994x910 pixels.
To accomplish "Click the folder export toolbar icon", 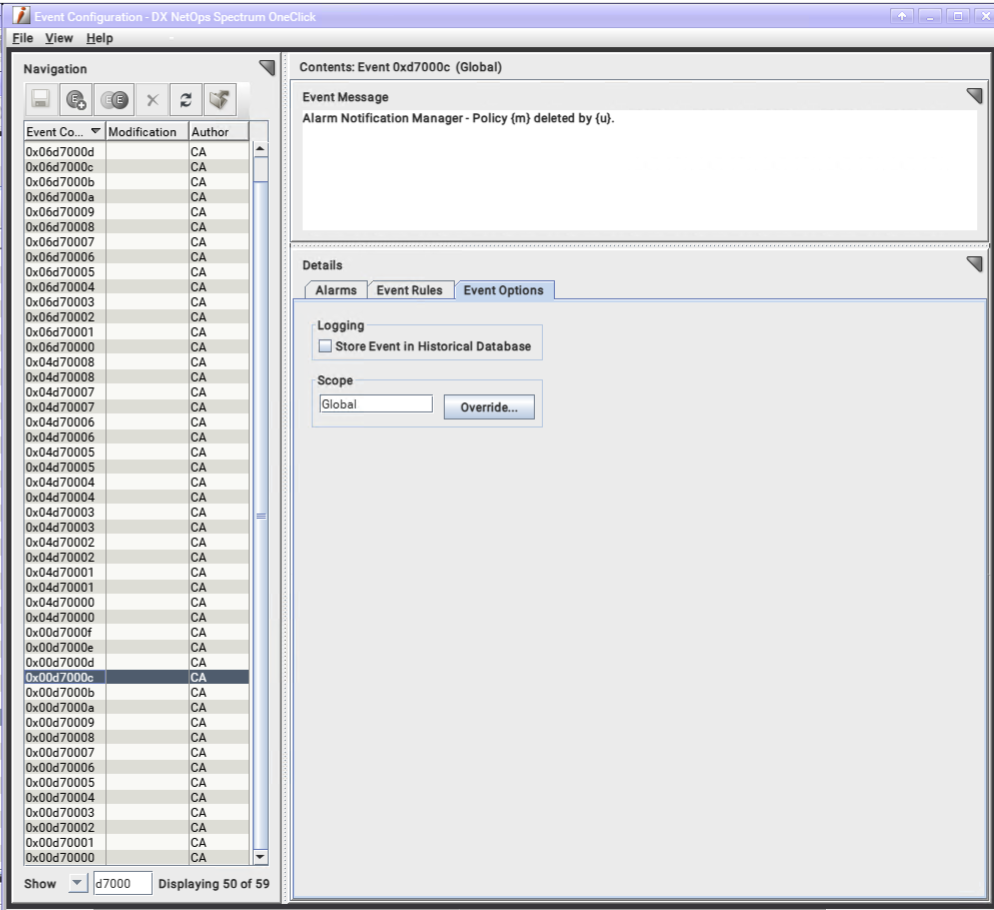I will [x=219, y=100].
